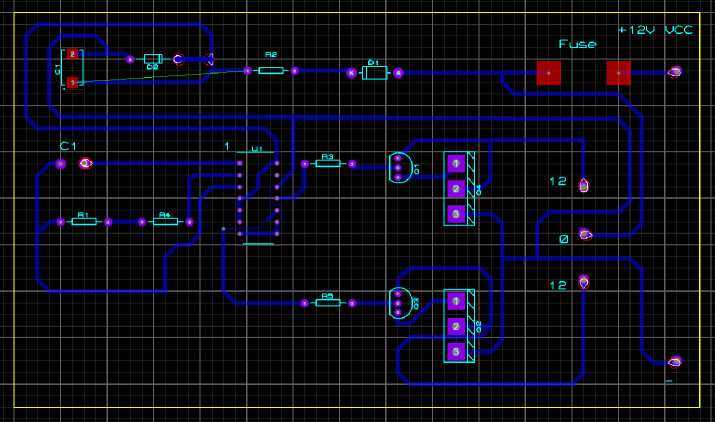This screenshot has height=422, width=715.
Task: Select the white-ringed C1 capacitor pad
Action: (85, 163)
